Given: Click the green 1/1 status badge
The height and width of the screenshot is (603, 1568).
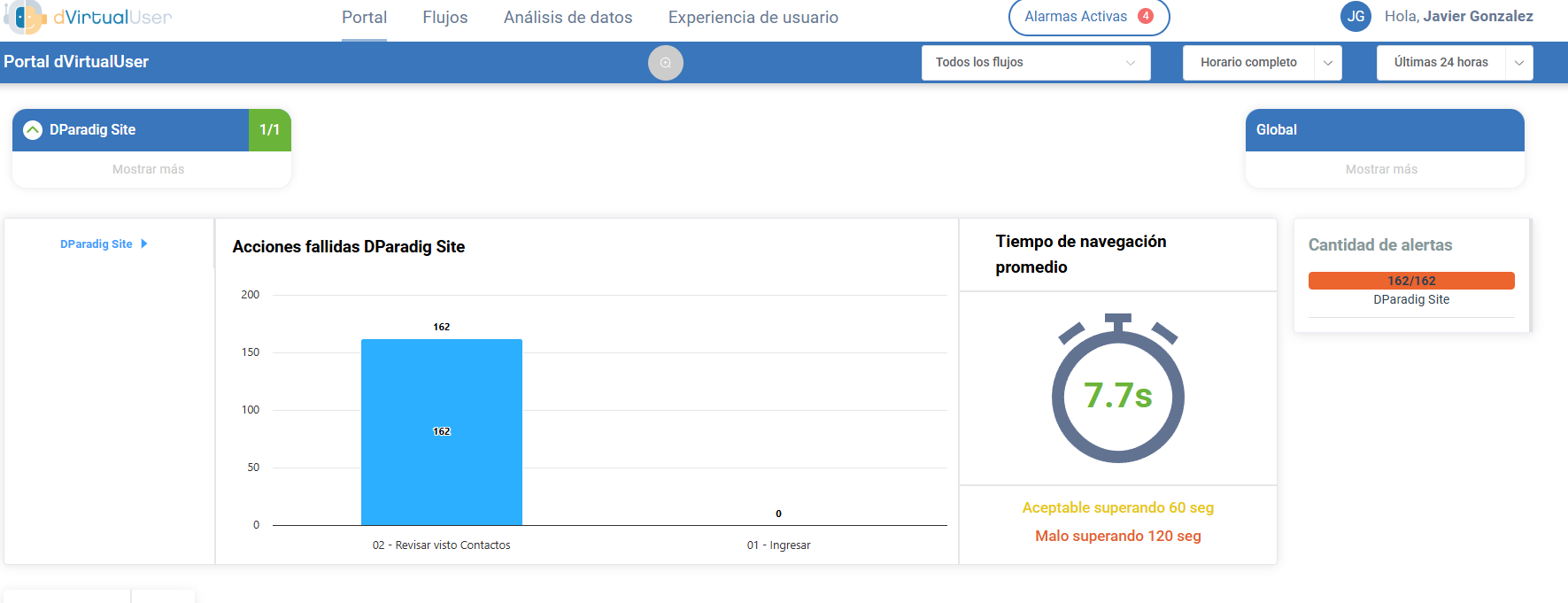Looking at the screenshot, I should pyautogui.click(x=270, y=130).
